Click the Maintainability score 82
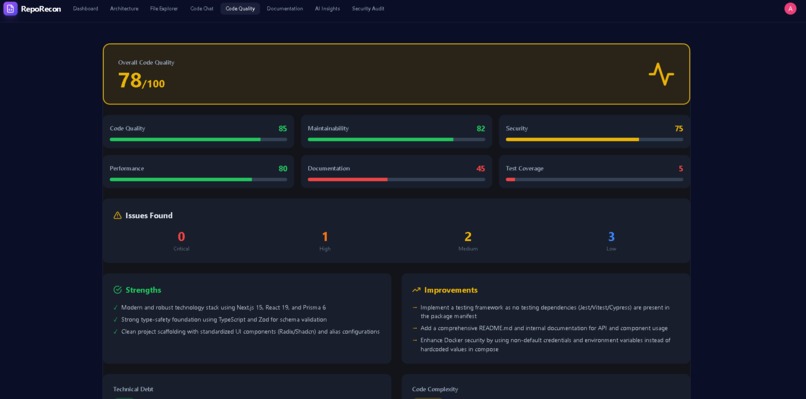This screenshot has height=399, width=806. [x=481, y=129]
